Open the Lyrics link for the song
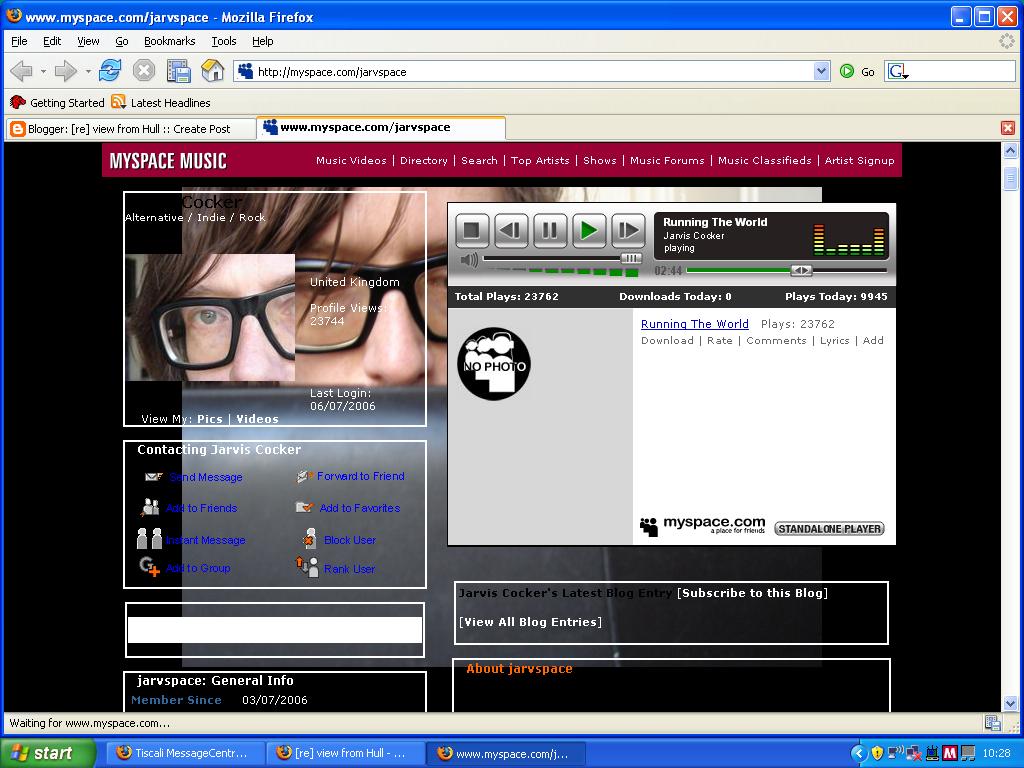Image resolution: width=1024 pixels, height=768 pixels. [835, 340]
